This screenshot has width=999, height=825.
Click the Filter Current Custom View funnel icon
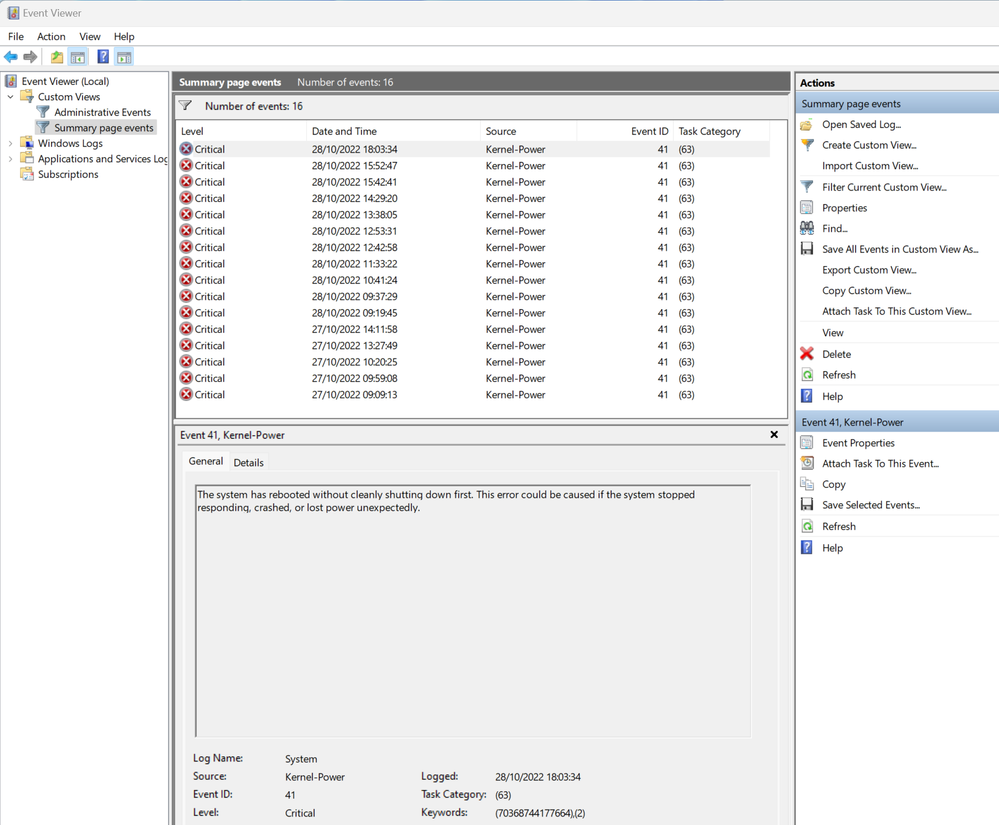click(x=807, y=187)
